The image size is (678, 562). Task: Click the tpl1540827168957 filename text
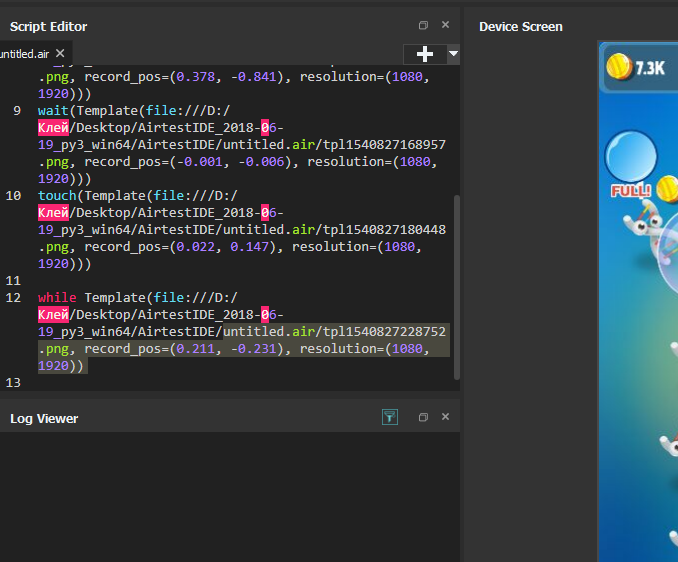pyautogui.click(x=384, y=144)
